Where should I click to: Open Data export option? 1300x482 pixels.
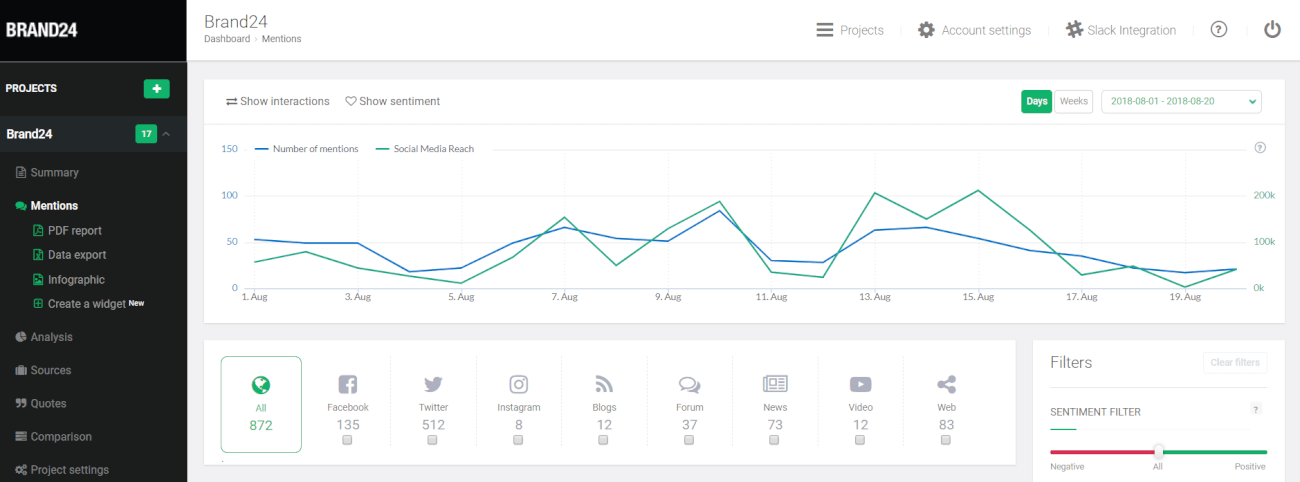pos(77,255)
